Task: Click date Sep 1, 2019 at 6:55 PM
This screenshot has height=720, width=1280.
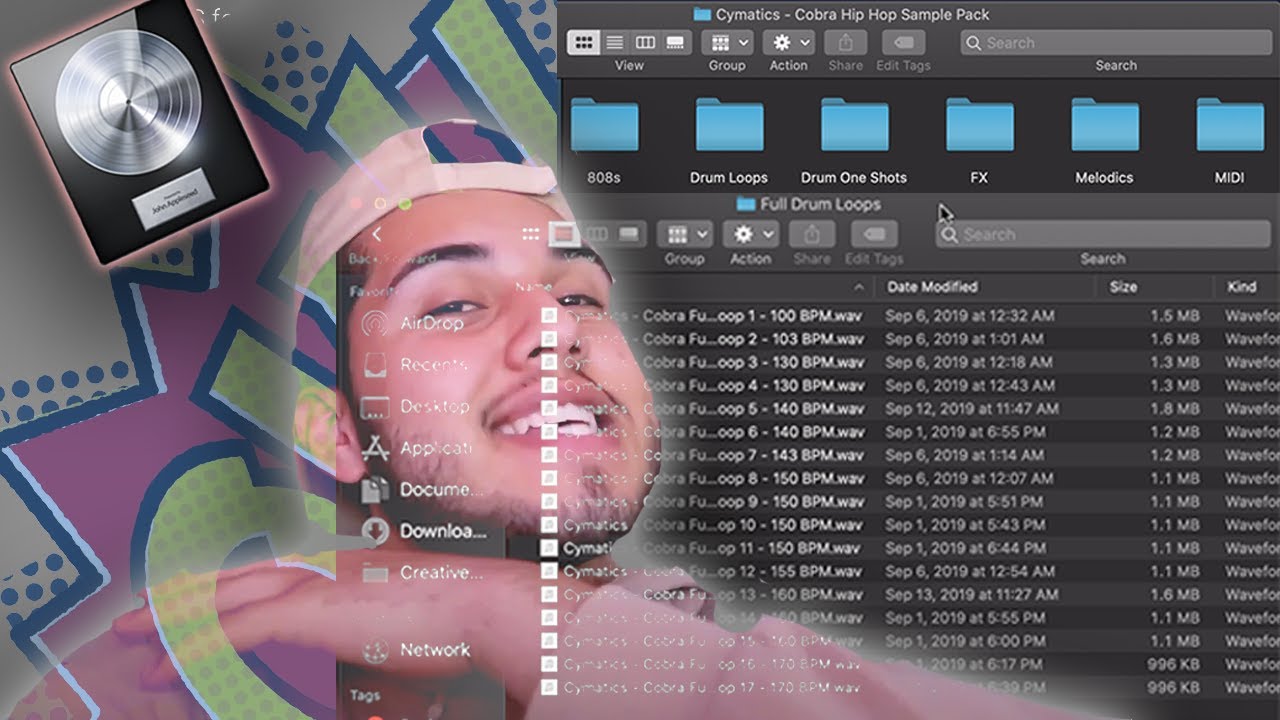Action: (x=965, y=432)
